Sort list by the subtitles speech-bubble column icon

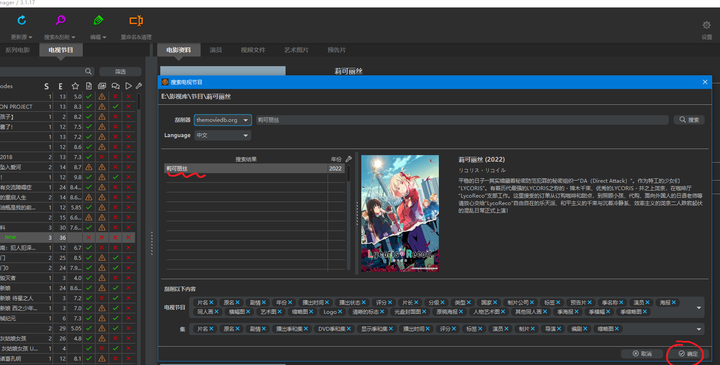(115, 86)
